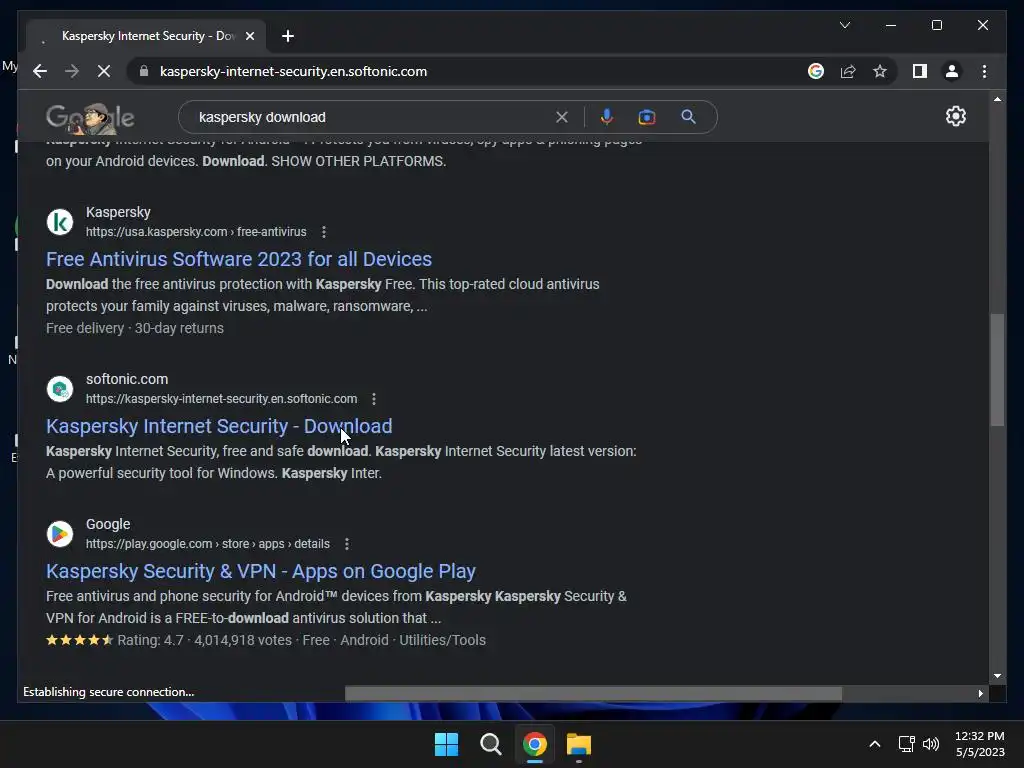Stop loading the page

tap(104, 71)
